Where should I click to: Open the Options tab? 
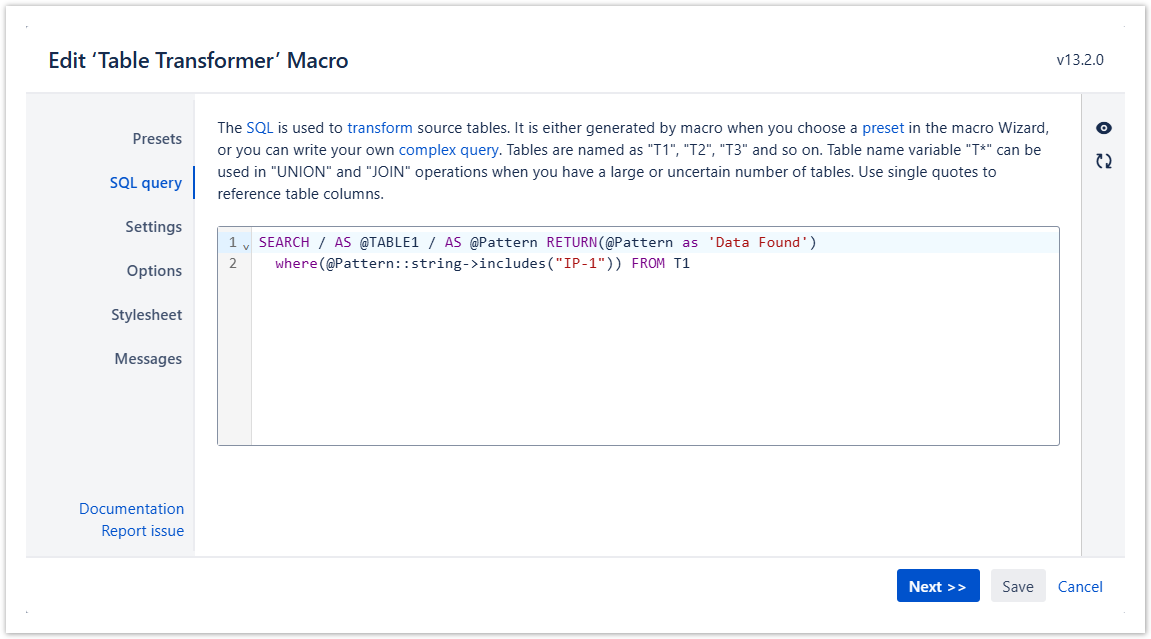click(x=154, y=271)
